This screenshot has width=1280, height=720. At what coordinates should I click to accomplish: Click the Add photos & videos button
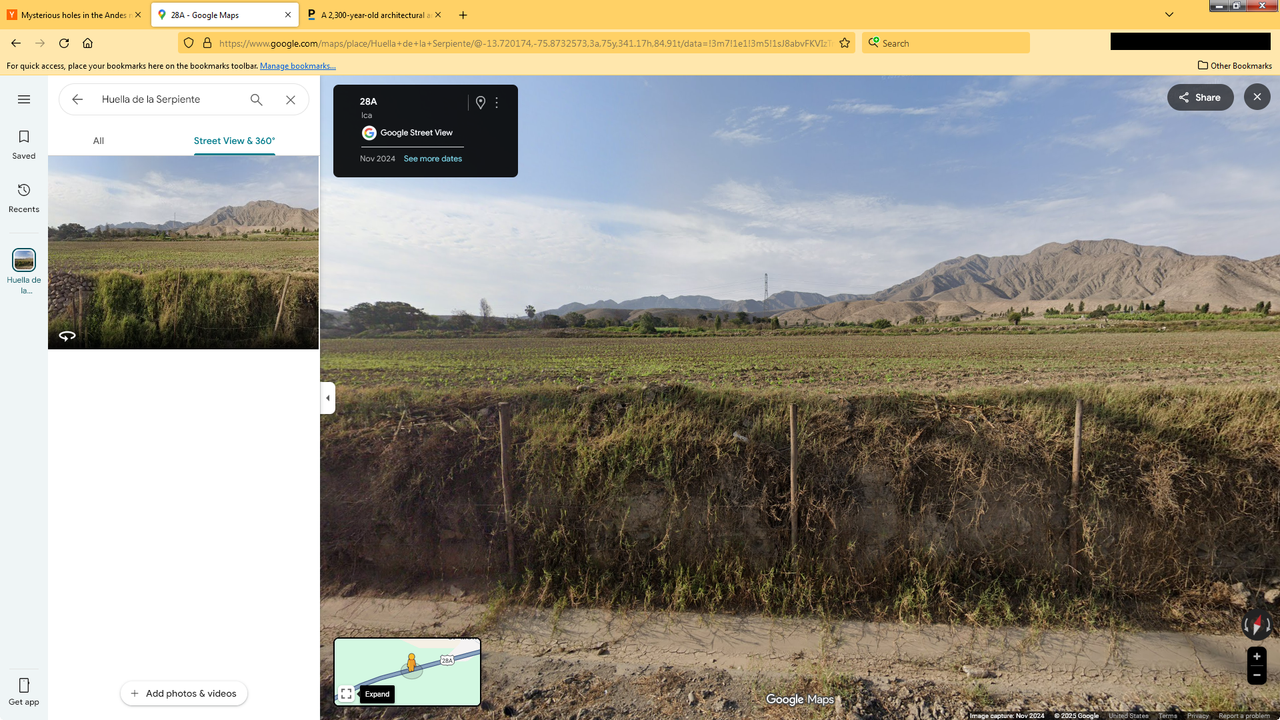(183, 693)
